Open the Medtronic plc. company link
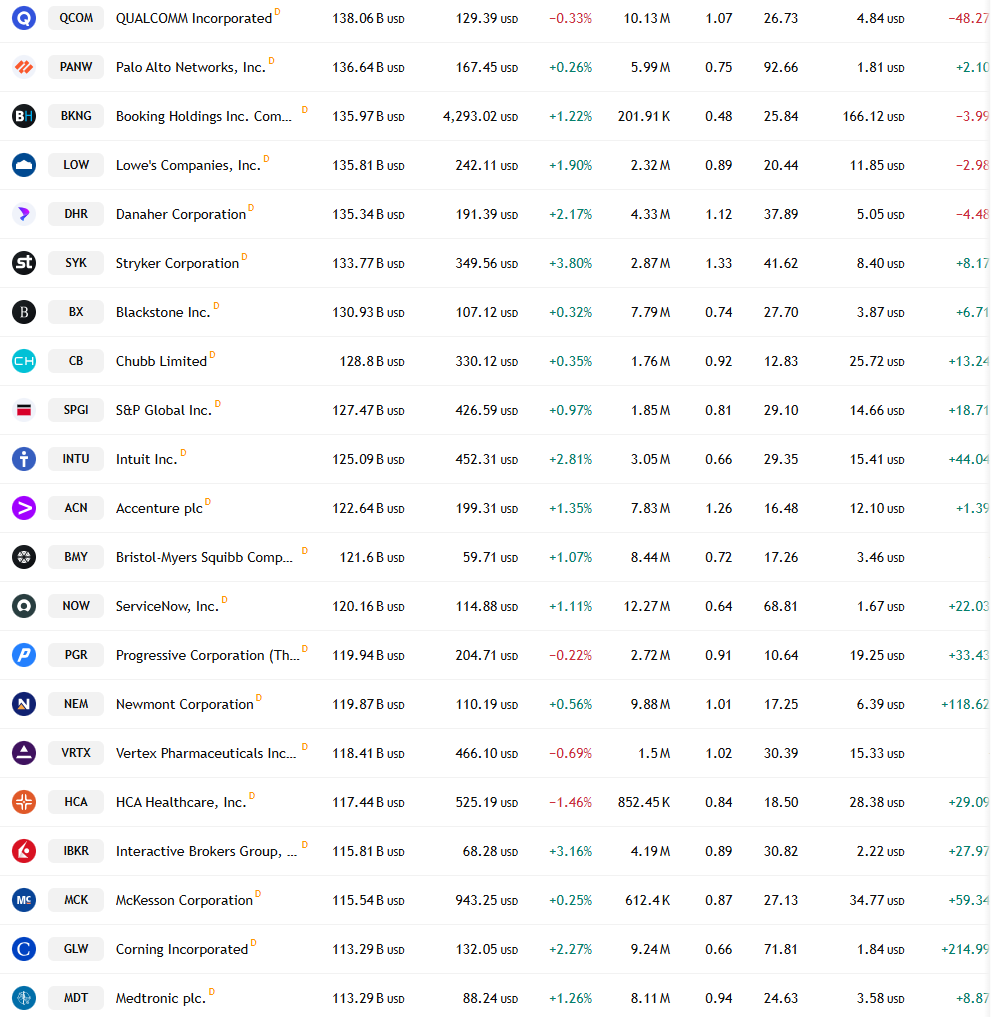Viewport: 991px width, 1017px height. point(161,998)
